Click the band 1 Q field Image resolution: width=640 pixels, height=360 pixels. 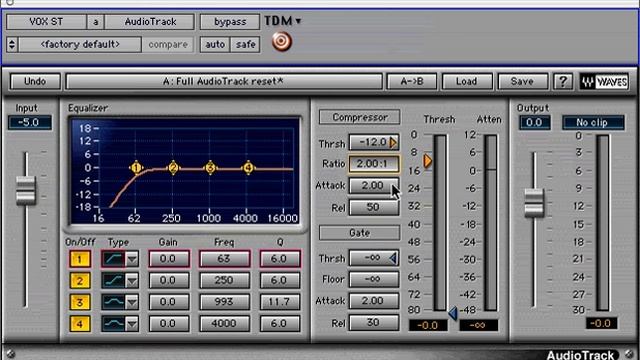280,259
